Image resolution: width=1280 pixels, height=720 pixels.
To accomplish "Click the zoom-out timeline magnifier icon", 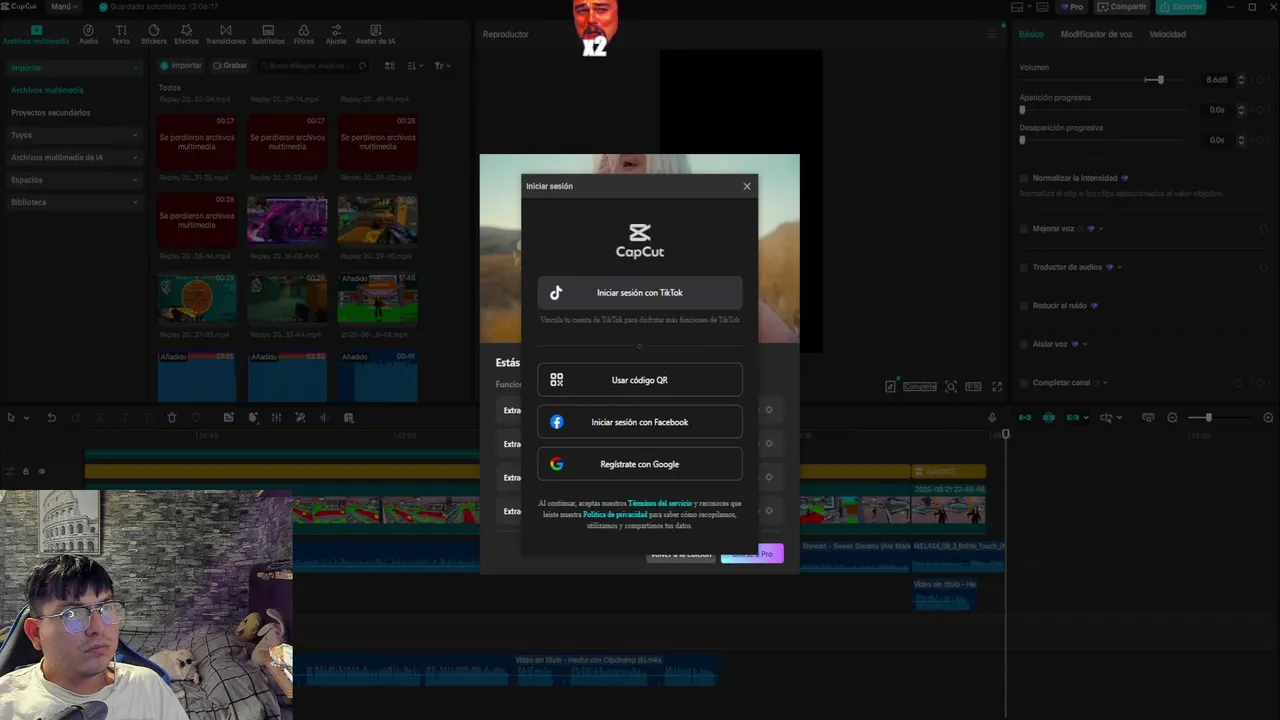I will point(1172,417).
